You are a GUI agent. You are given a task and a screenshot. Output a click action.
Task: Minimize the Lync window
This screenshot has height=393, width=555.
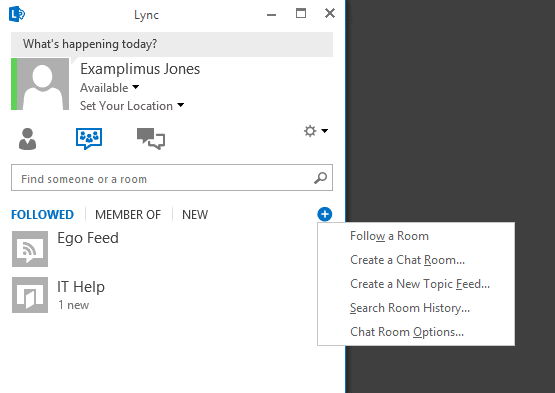click(x=271, y=15)
